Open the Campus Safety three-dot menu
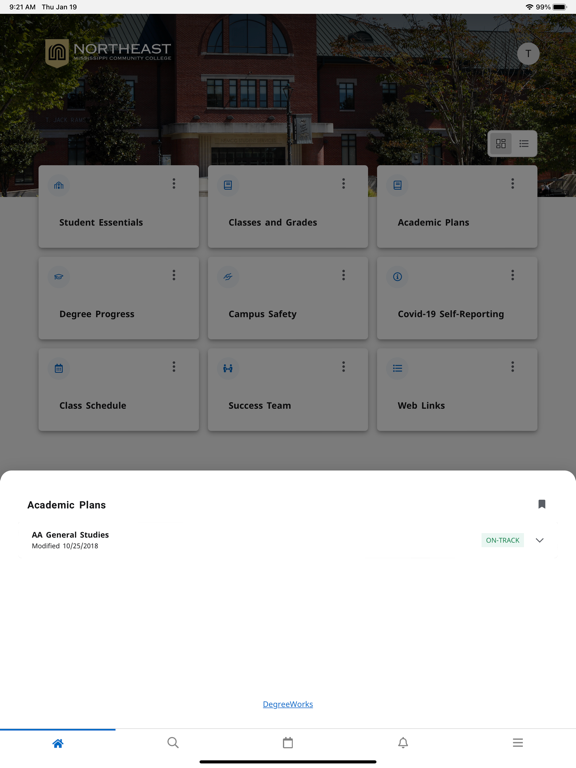Screen dimensions: 576x768 click(x=343, y=275)
